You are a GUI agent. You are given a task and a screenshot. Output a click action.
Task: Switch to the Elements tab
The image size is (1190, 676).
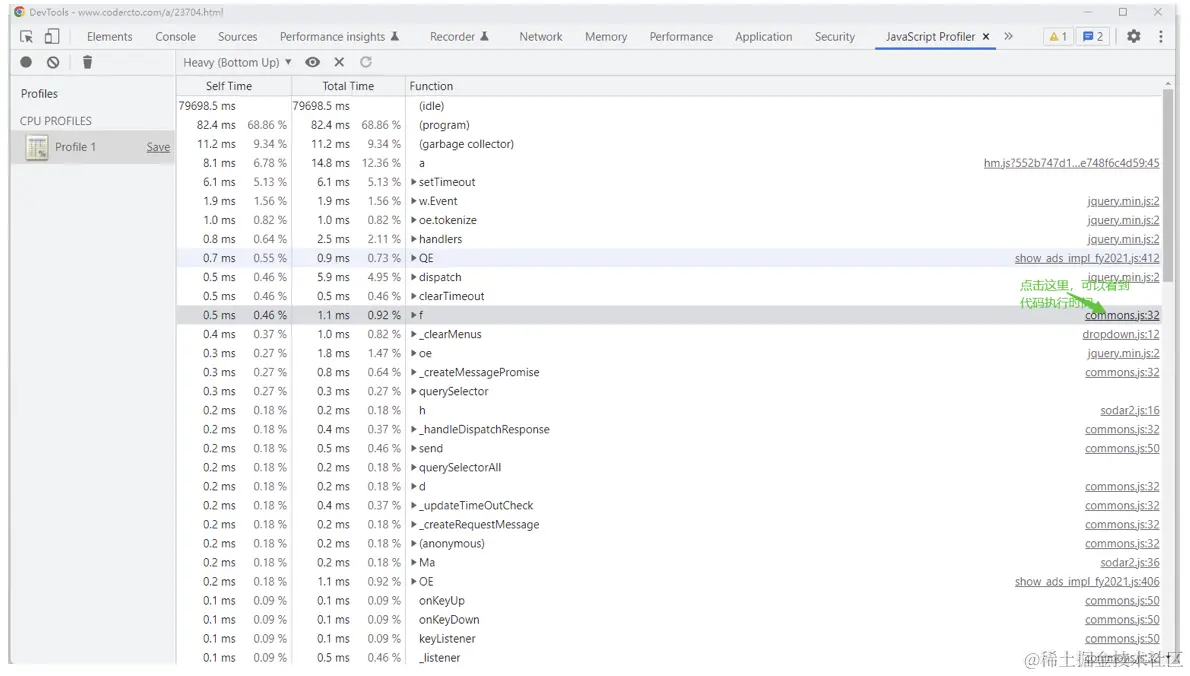point(109,36)
